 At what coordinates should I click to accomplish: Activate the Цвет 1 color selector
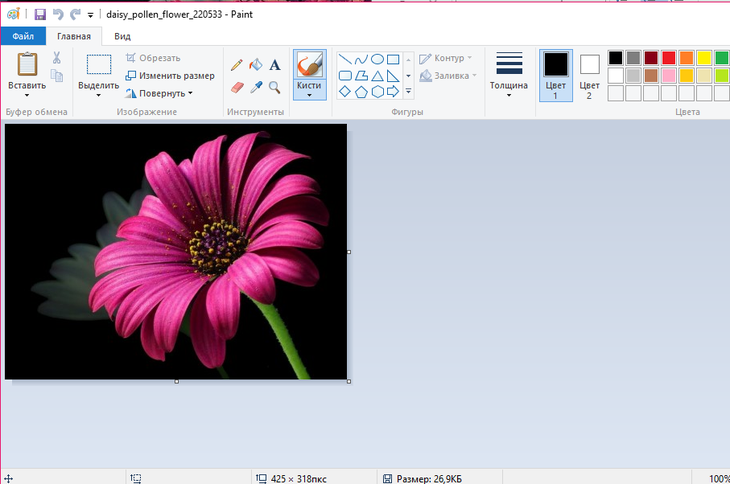pos(556,76)
